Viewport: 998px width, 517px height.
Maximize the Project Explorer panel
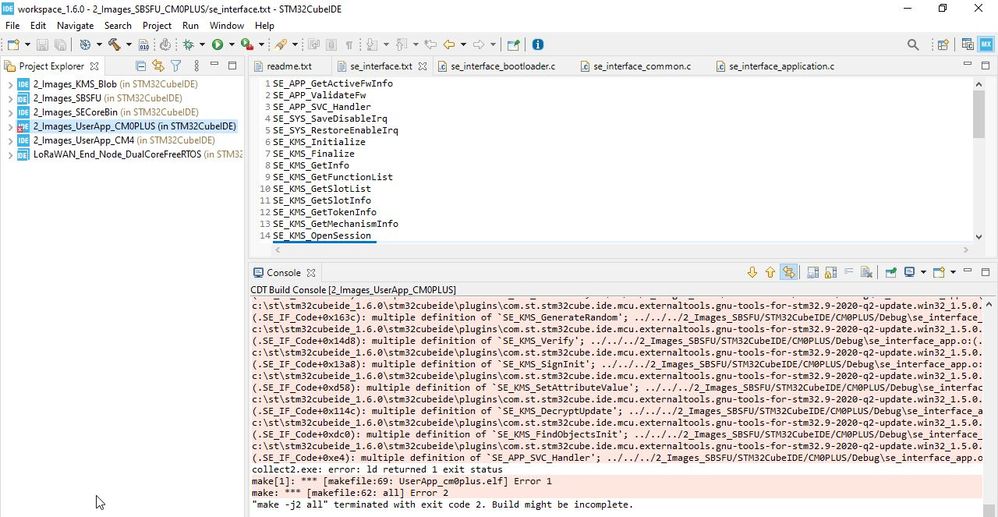coord(232,65)
